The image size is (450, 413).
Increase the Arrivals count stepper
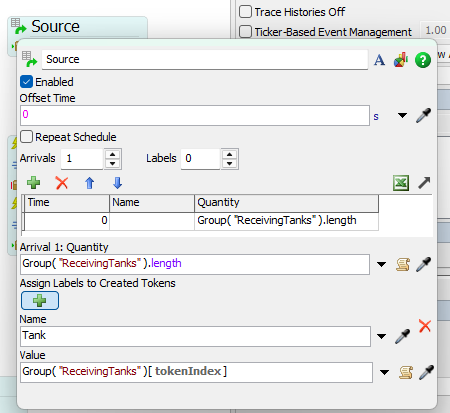[113, 155]
